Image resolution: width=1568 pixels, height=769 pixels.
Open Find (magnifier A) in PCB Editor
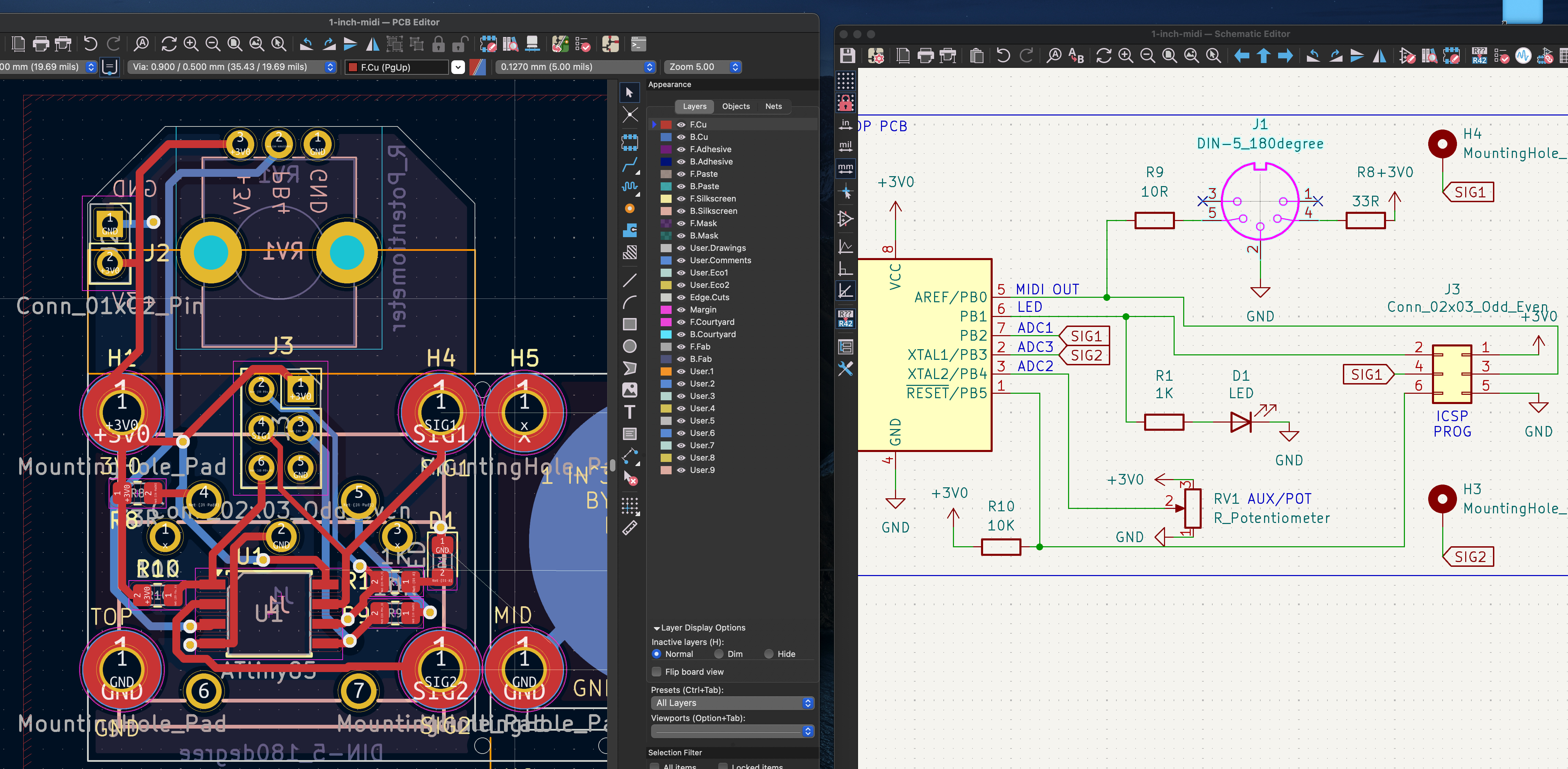pyautogui.click(x=141, y=44)
